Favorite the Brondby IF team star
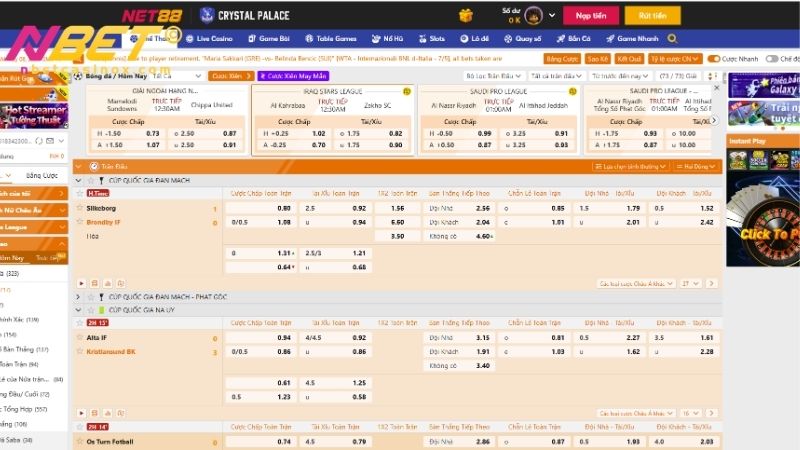 [x=80, y=222]
